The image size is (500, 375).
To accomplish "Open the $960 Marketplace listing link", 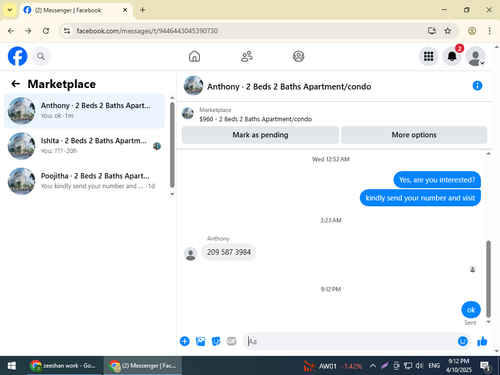I will click(256, 119).
